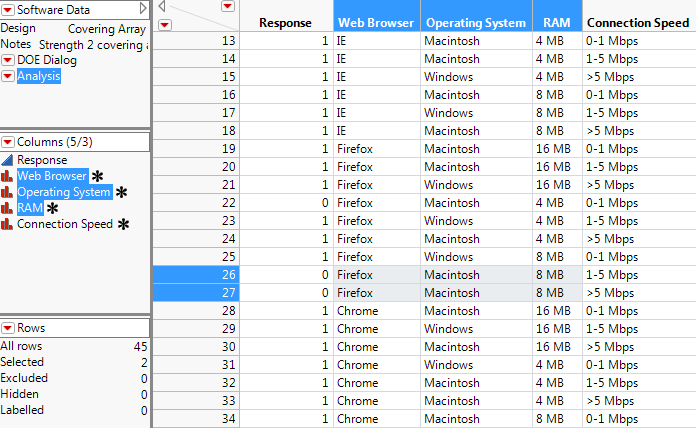The width and height of the screenshot is (696, 428).
Task: Select the Response column header
Action: tap(284, 22)
